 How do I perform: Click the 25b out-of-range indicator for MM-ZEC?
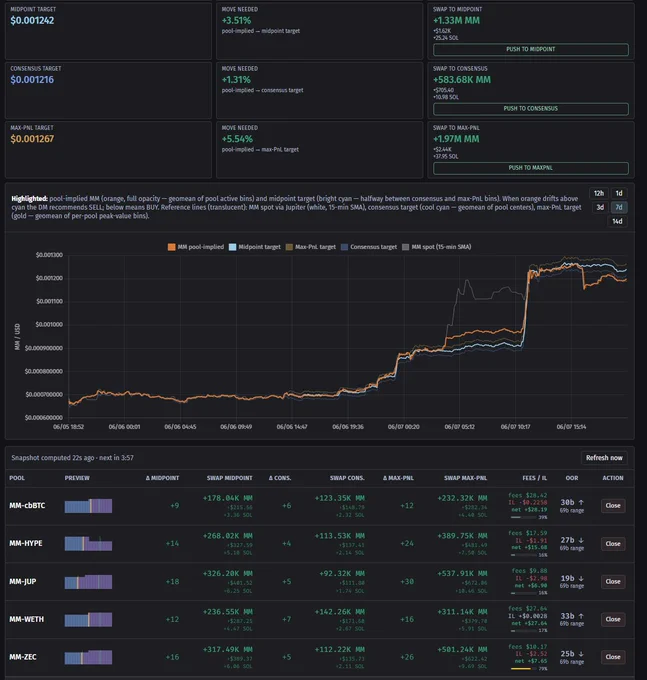[x=572, y=654]
